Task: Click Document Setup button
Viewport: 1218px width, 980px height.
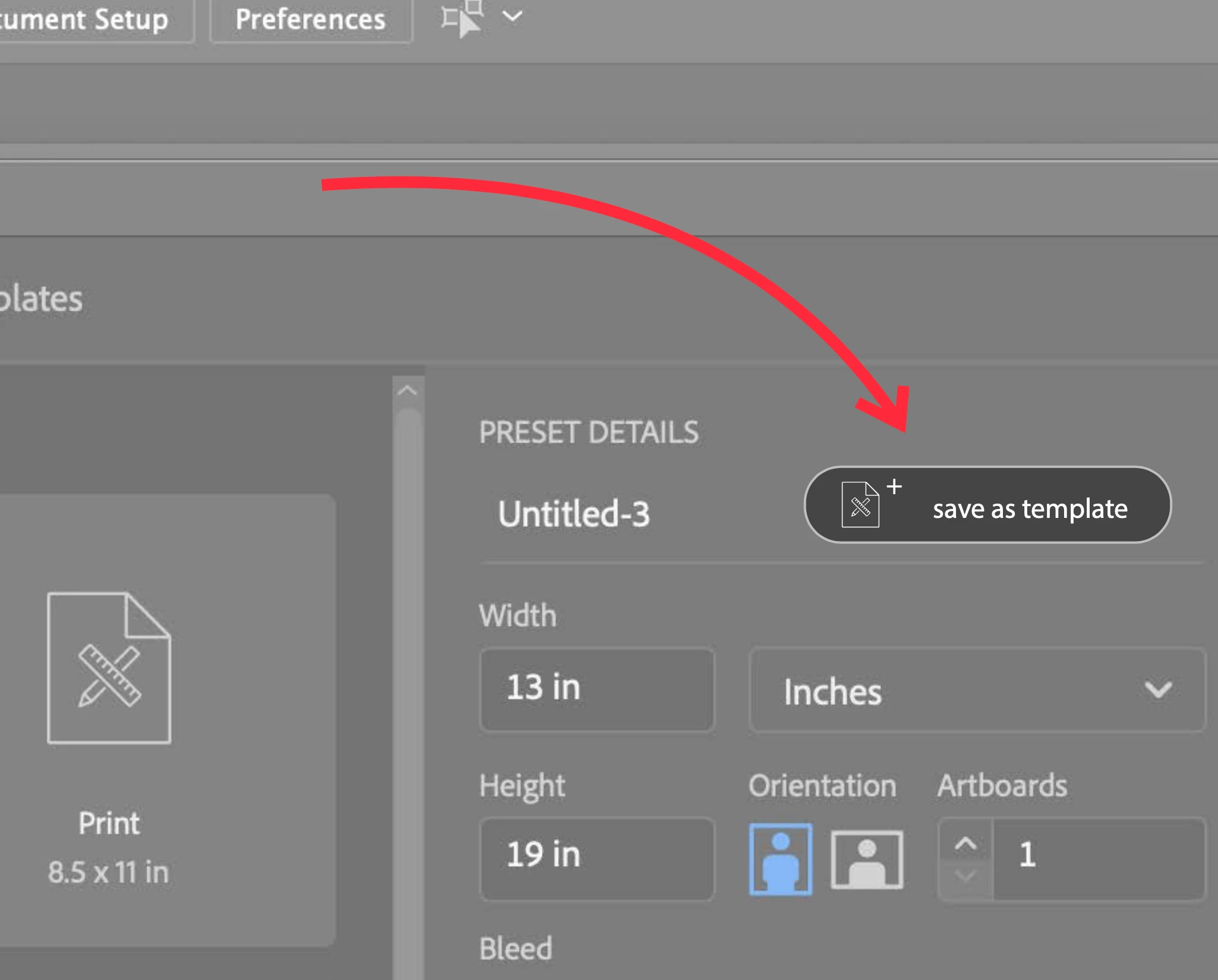Action: click(89, 20)
